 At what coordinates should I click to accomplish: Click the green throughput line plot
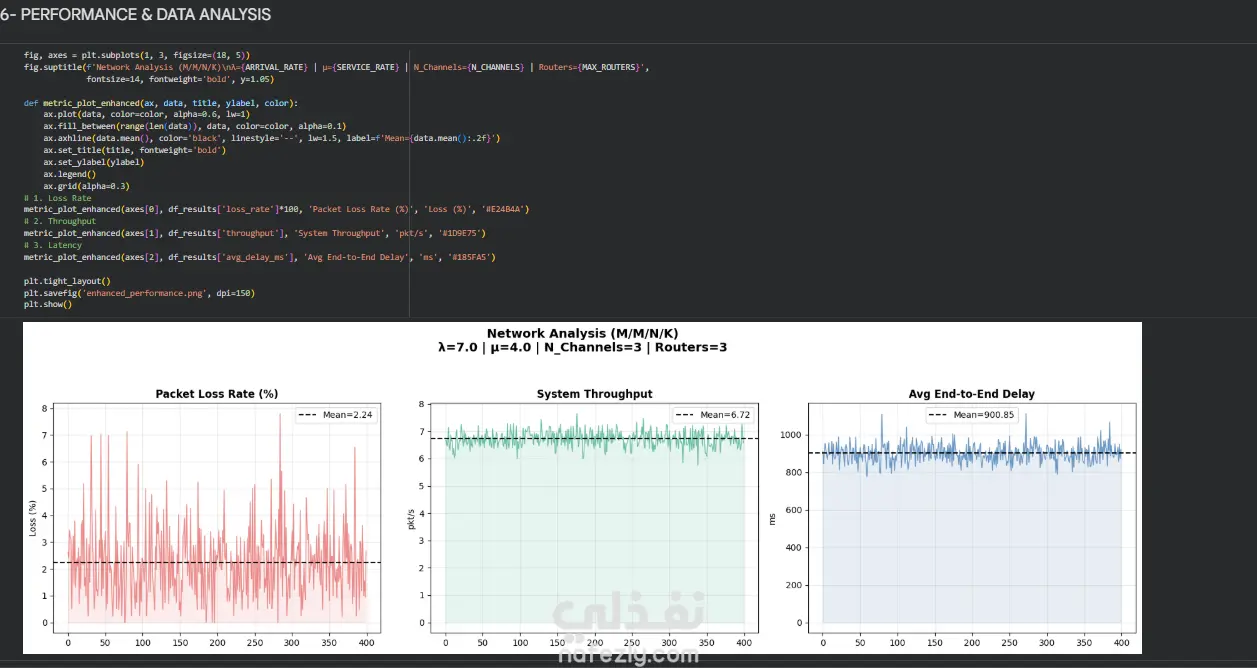coord(594,440)
